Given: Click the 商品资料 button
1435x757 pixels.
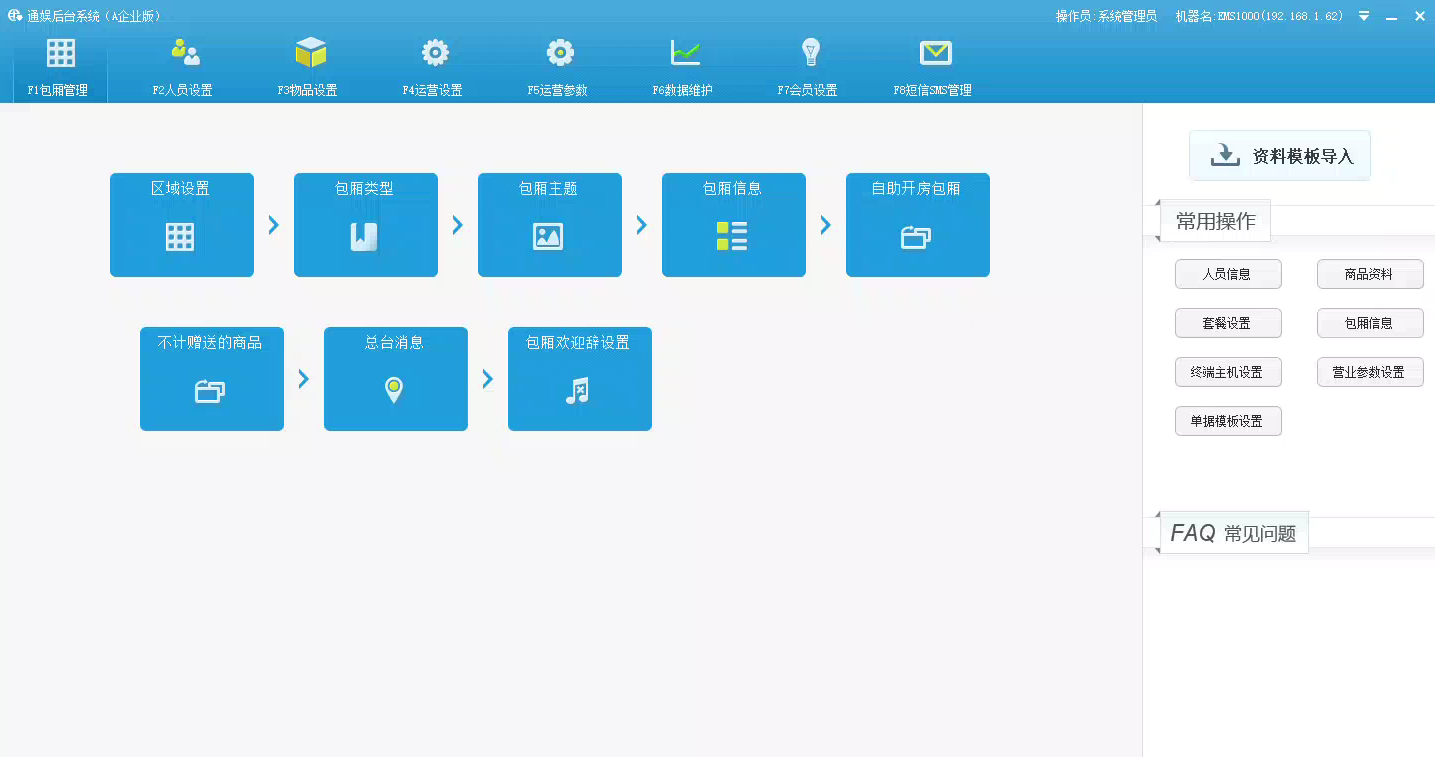Looking at the screenshot, I should pyautogui.click(x=1370, y=274).
